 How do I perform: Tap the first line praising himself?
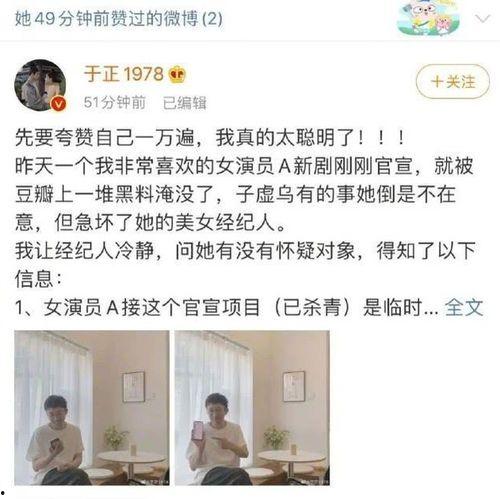211,137
